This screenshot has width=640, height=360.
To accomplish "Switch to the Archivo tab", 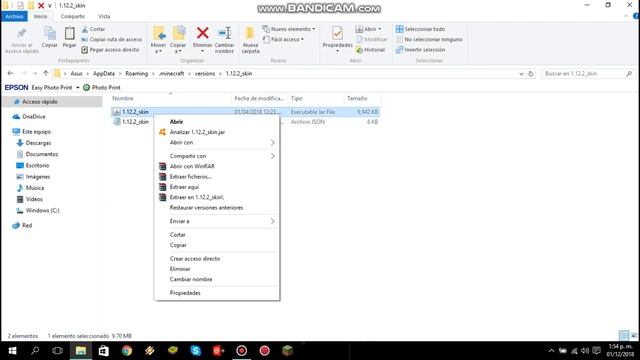I will 14,16.
